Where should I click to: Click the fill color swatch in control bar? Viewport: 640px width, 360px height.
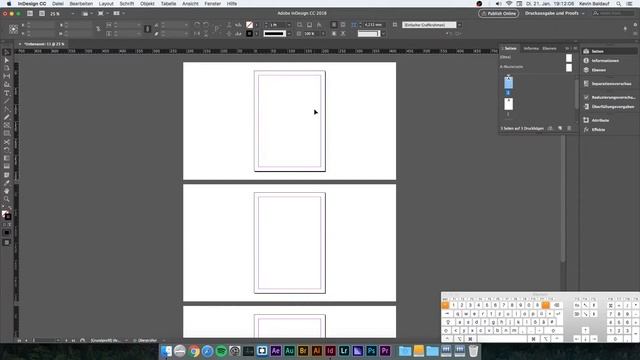coord(249,25)
